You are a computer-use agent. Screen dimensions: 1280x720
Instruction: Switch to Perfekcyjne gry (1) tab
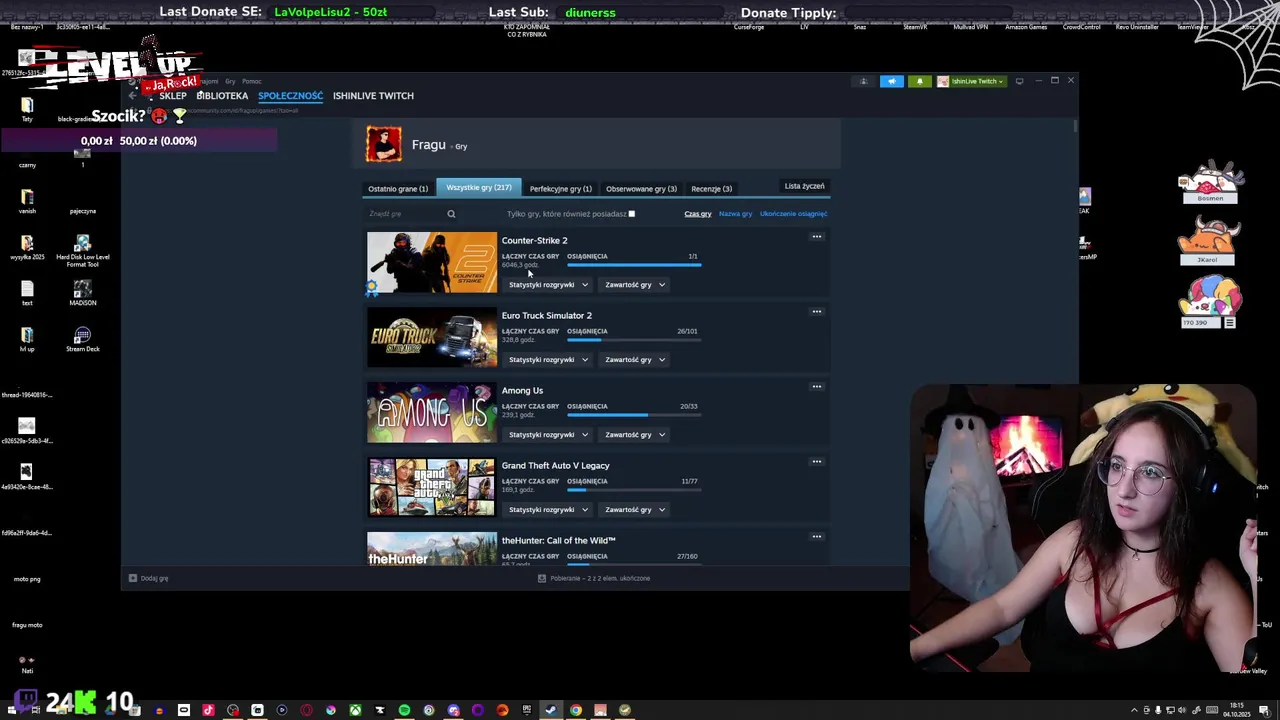560,189
